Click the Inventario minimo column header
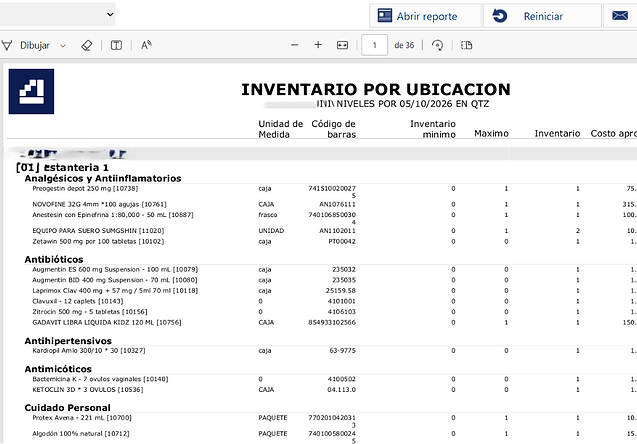Viewport: 637px width, 444px height. 433,129
